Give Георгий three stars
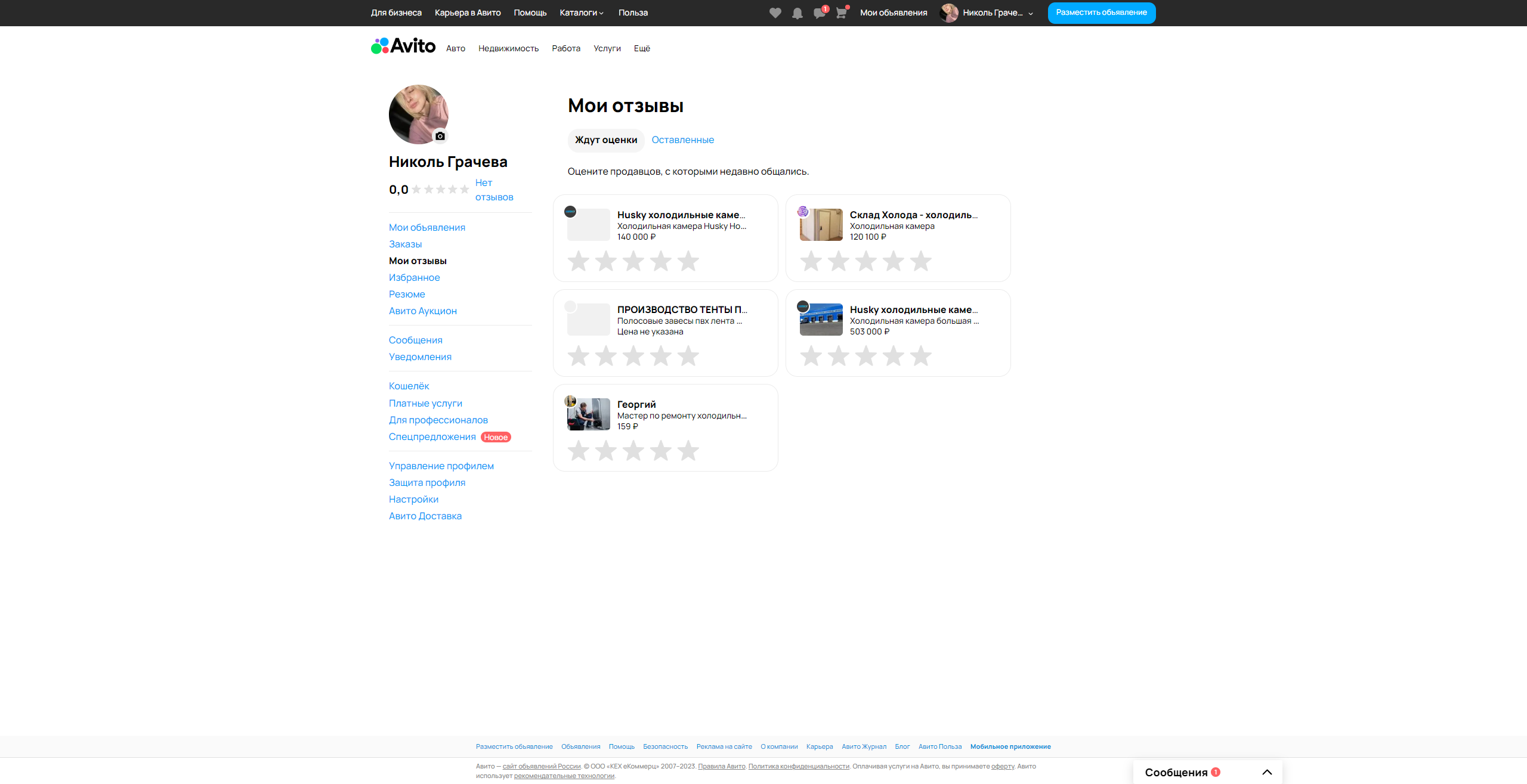Image resolution: width=1527 pixels, height=784 pixels. (x=633, y=451)
